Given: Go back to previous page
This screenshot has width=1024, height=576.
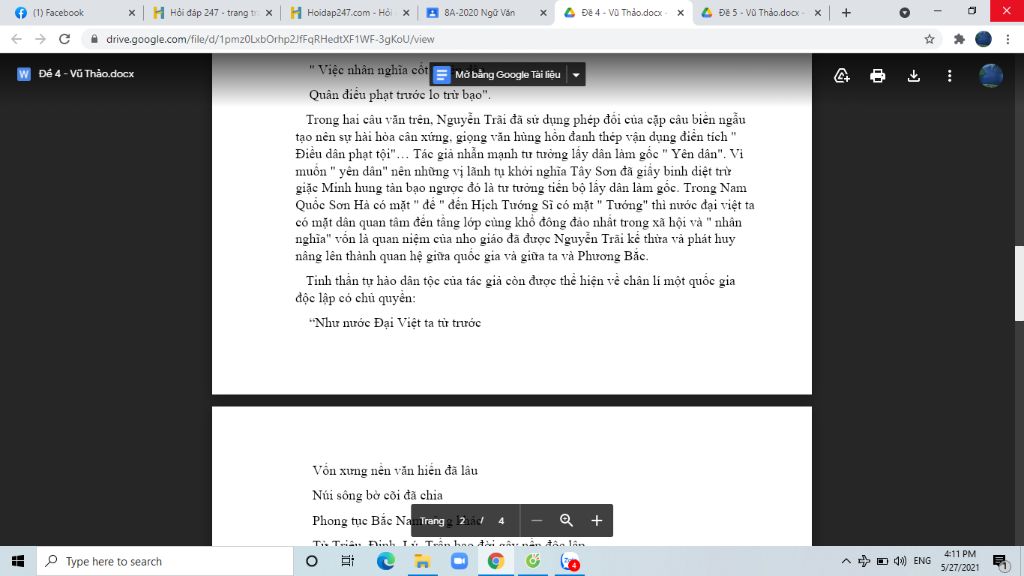Looking at the screenshot, I should pyautogui.click(x=16, y=39).
